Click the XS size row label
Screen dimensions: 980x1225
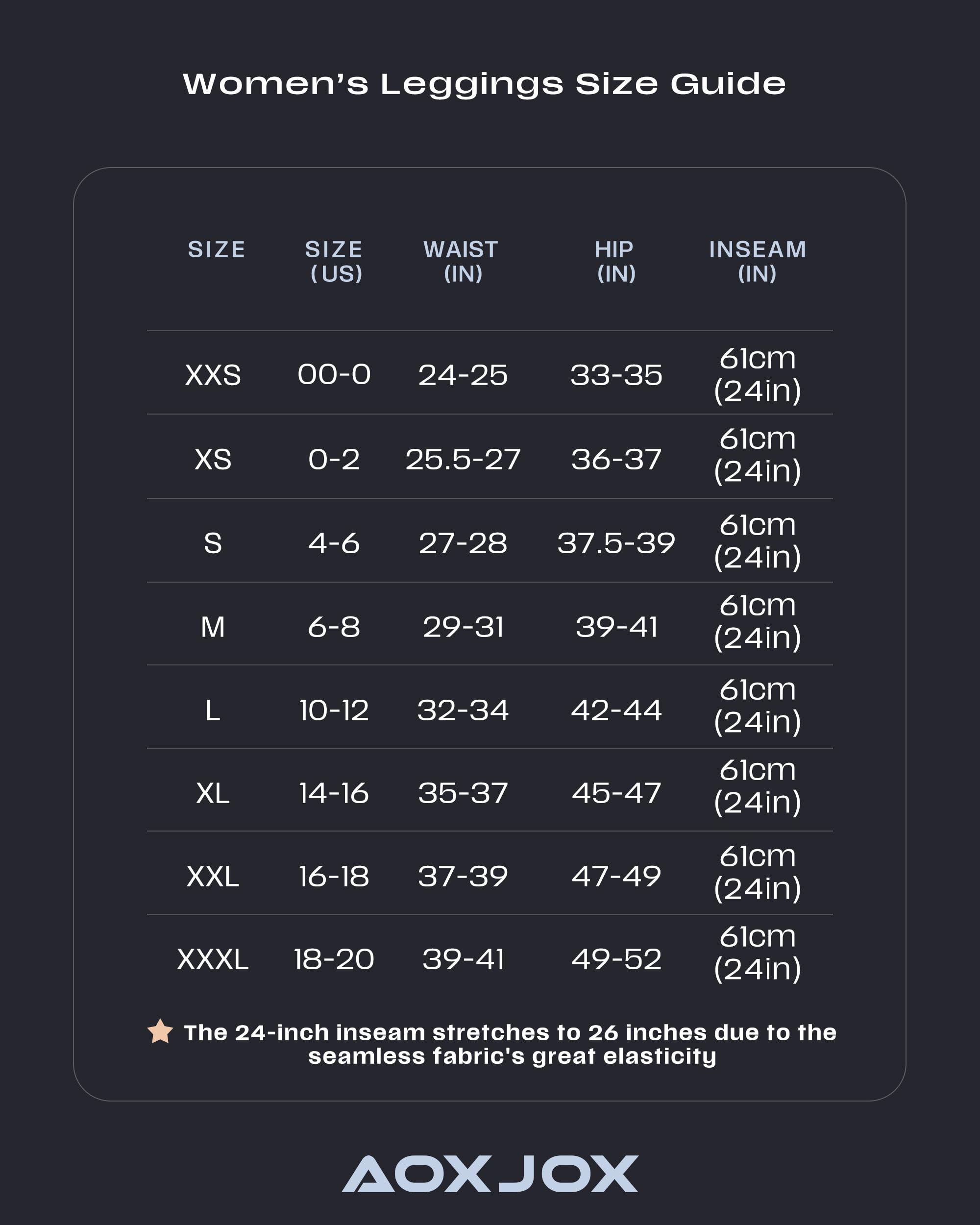213,459
